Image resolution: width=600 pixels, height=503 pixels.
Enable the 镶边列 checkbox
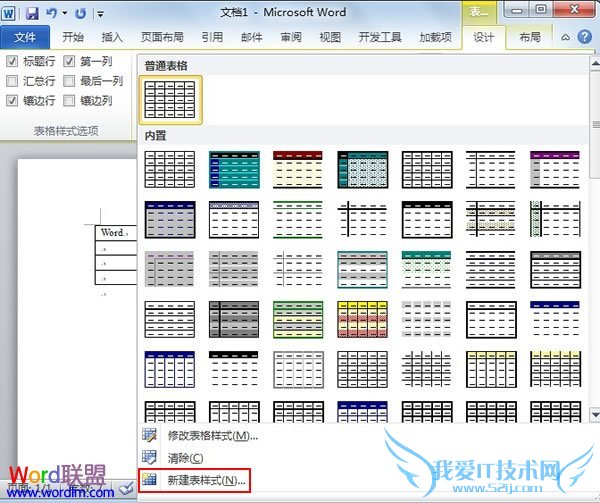click(x=69, y=101)
